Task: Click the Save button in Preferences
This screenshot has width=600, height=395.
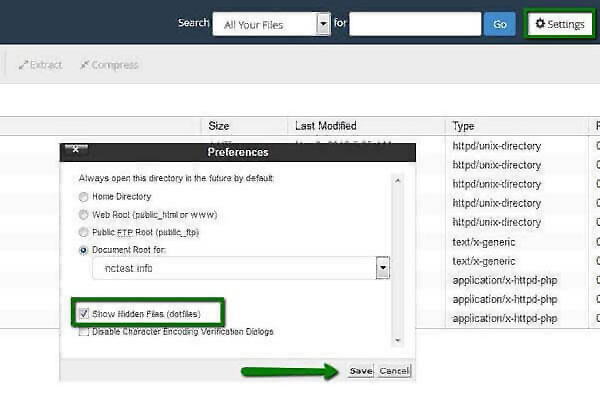Action: coord(360,371)
